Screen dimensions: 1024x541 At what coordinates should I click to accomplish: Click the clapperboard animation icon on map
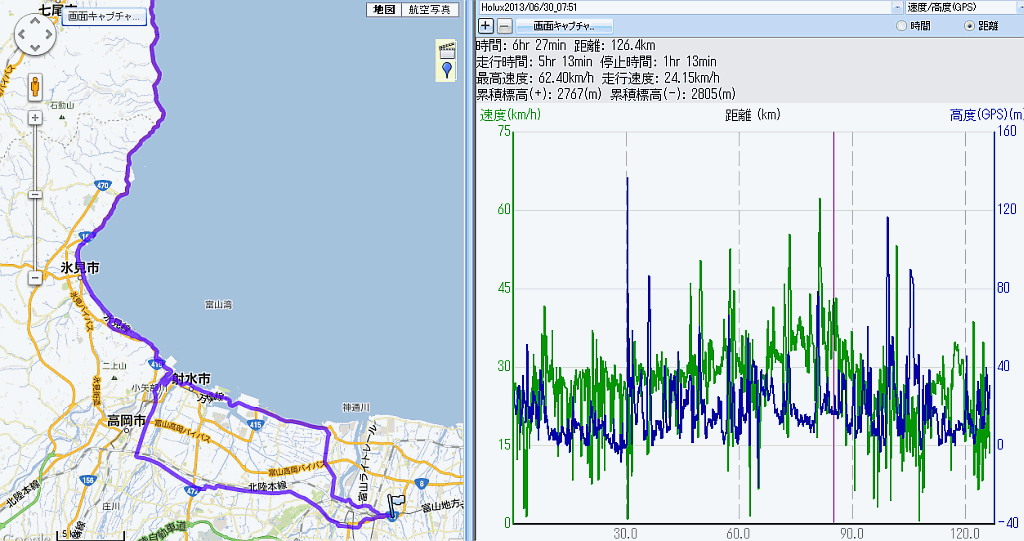pos(445,51)
